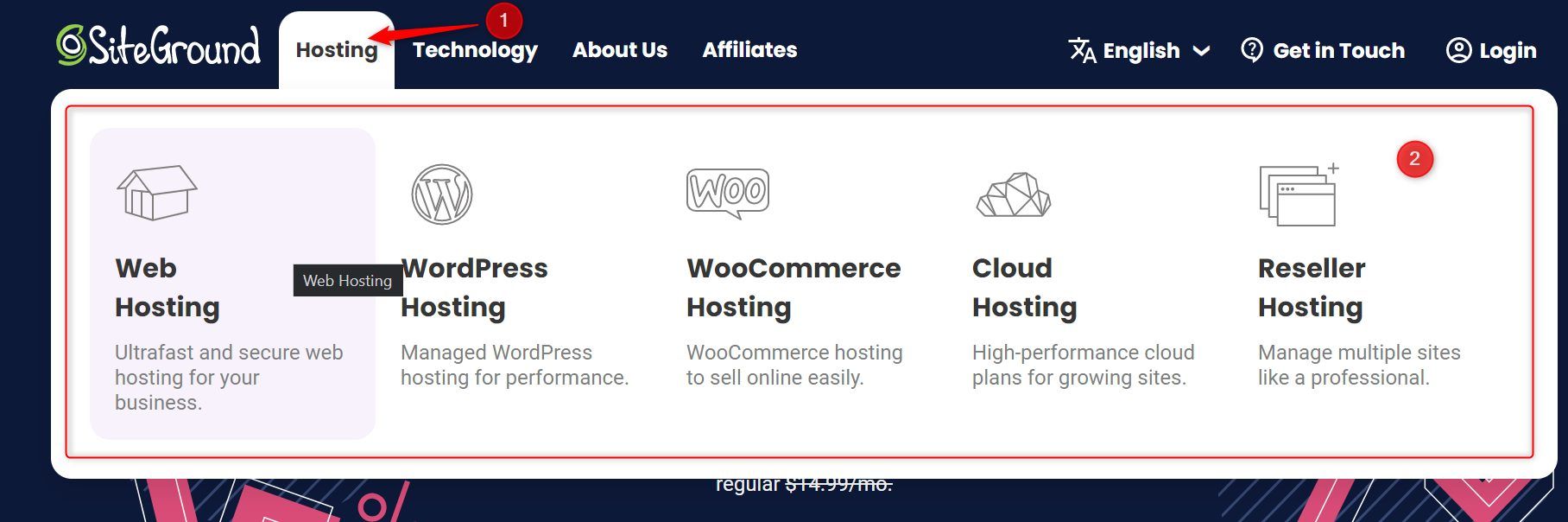Click 'WooCommerce hosting to sell online easily.' text
This screenshot has height=522, width=1568.
[x=794, y=365]
